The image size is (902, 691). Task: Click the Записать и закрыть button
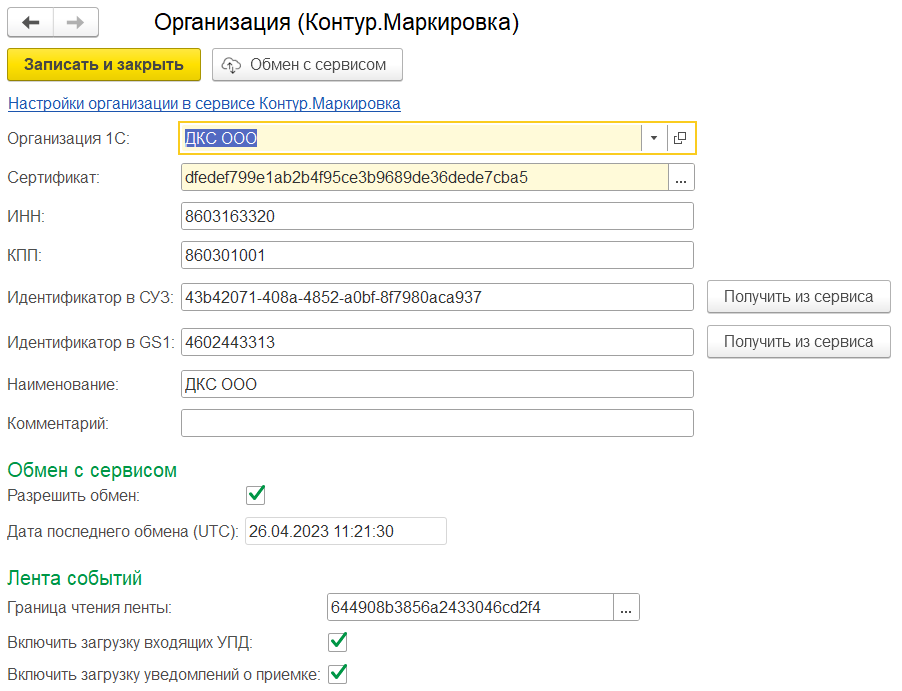[x=104, y=64]
